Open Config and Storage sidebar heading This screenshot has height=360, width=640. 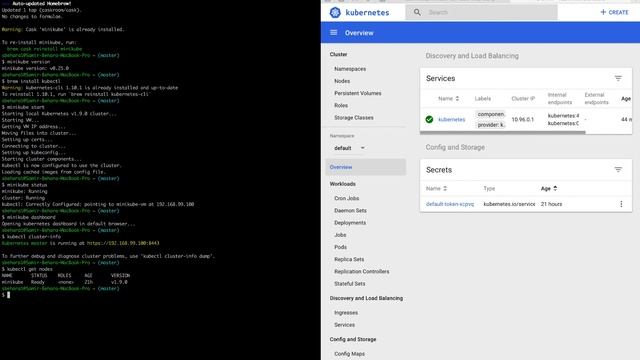coord(353,339)
